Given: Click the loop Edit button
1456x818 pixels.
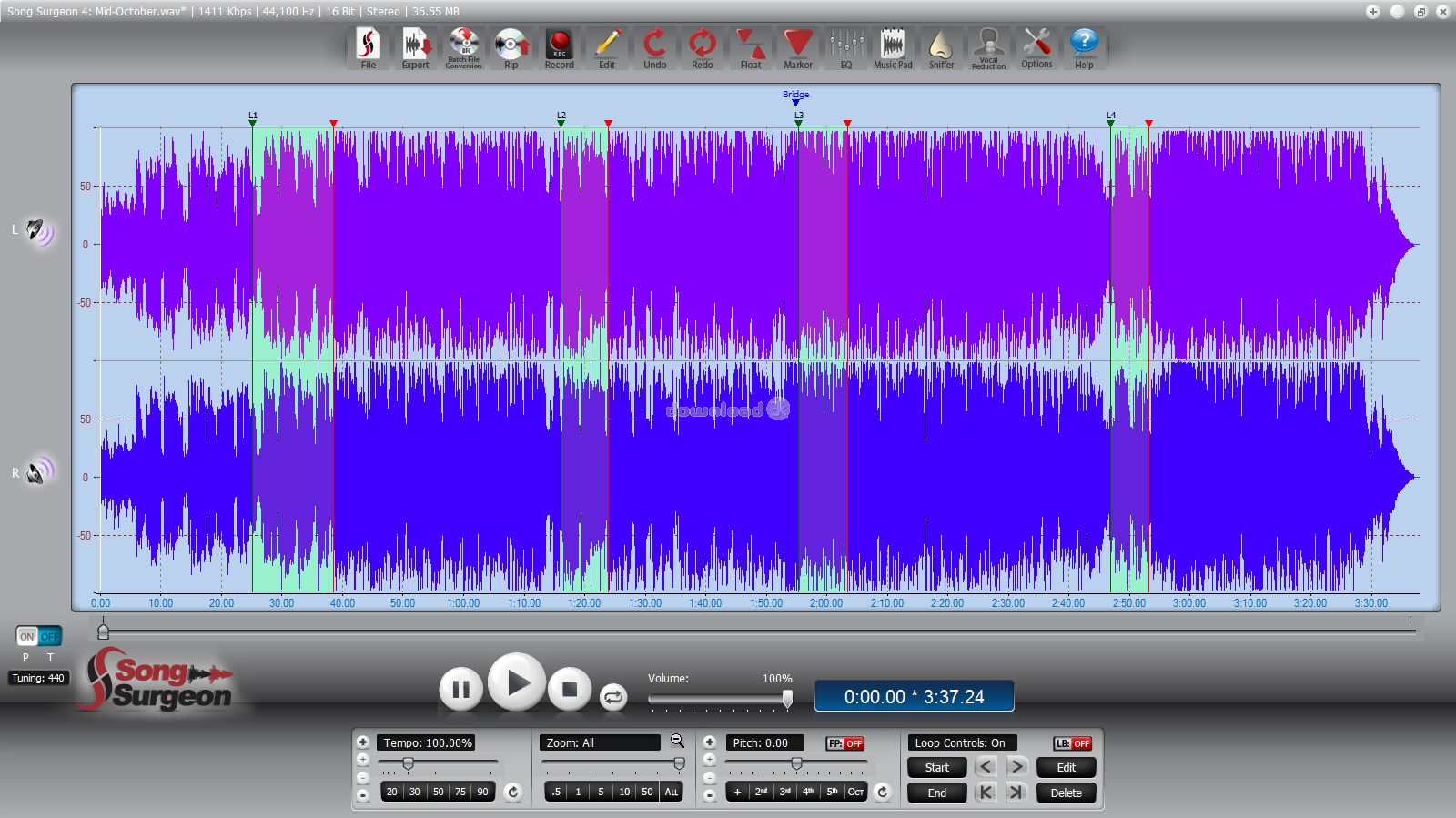Looking at the screenshot, I should click(x=1066, y=767).
